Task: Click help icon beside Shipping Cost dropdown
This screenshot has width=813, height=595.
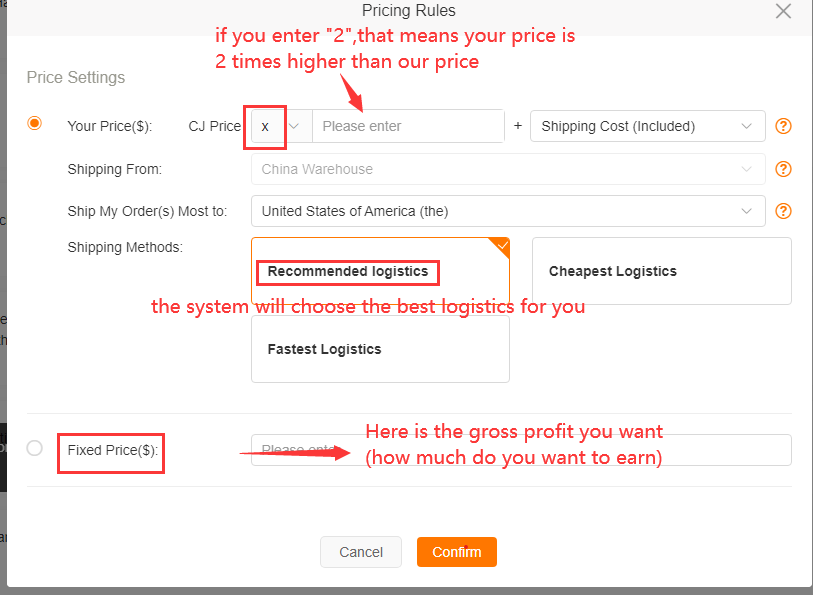Action: (x=784, y=126)
